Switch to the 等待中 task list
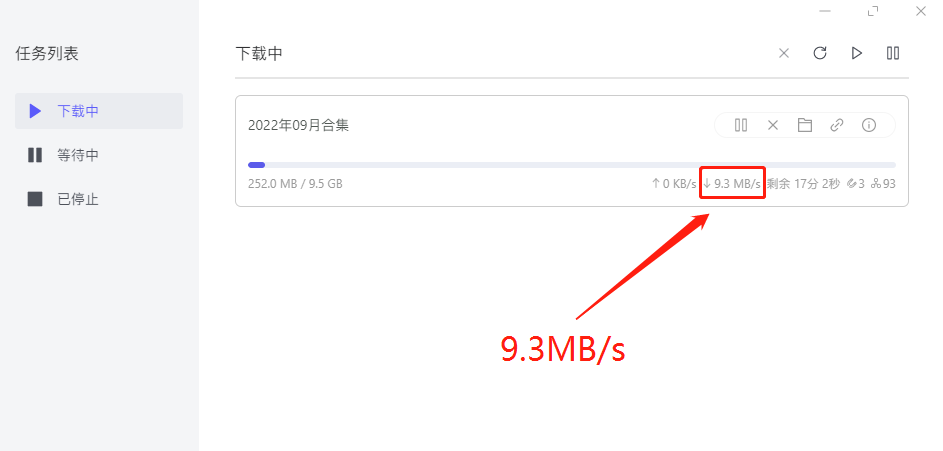Image resolution: width=943 pixels, height=451 pixels. [99, 155]
